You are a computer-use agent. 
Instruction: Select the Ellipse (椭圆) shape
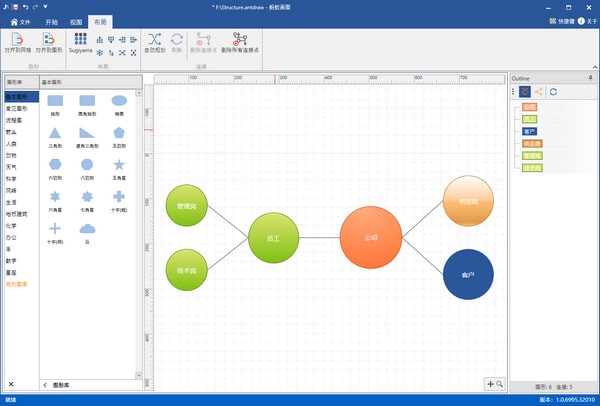119,101
